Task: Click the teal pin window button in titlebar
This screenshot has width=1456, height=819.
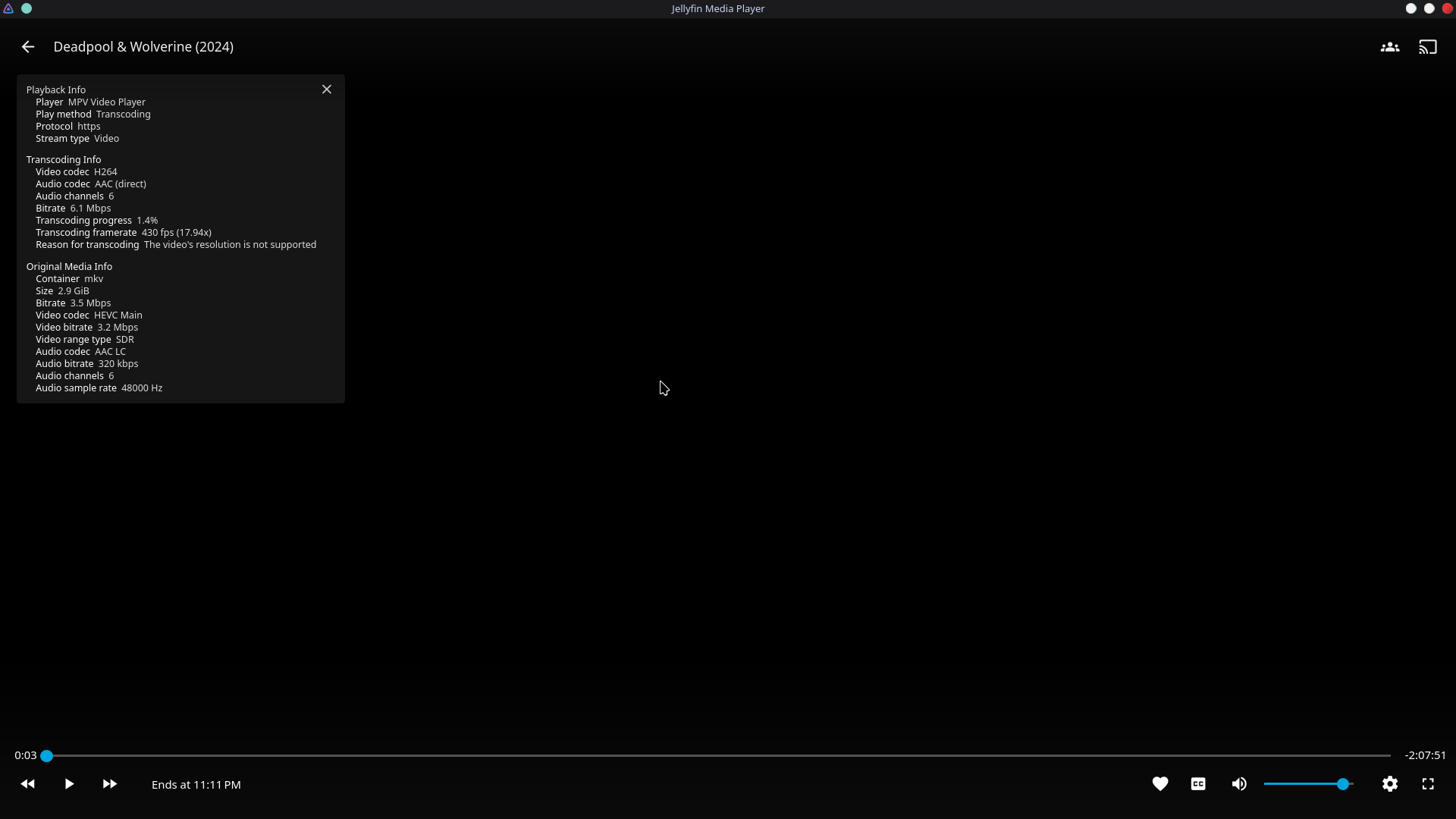Action: [x=27, y=8]
